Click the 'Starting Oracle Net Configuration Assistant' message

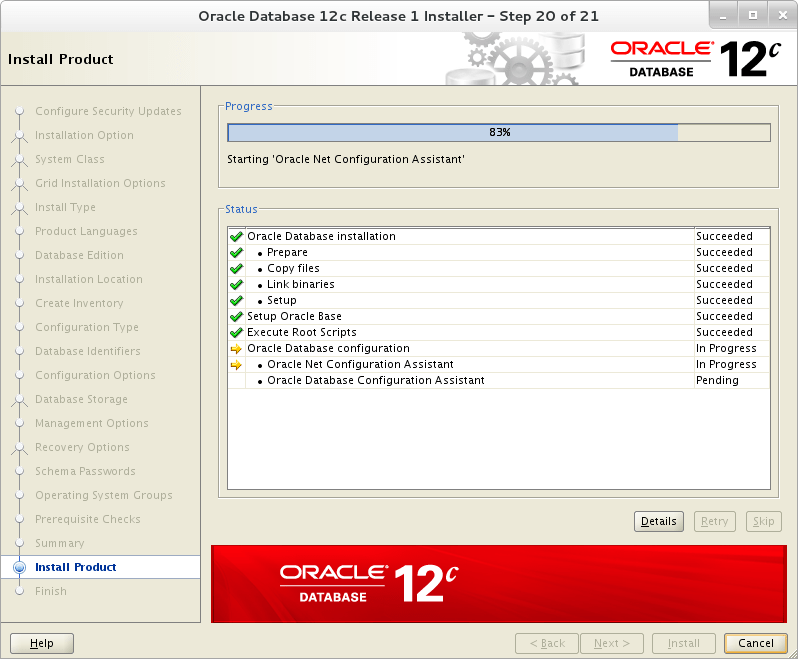tap(346, 159)
